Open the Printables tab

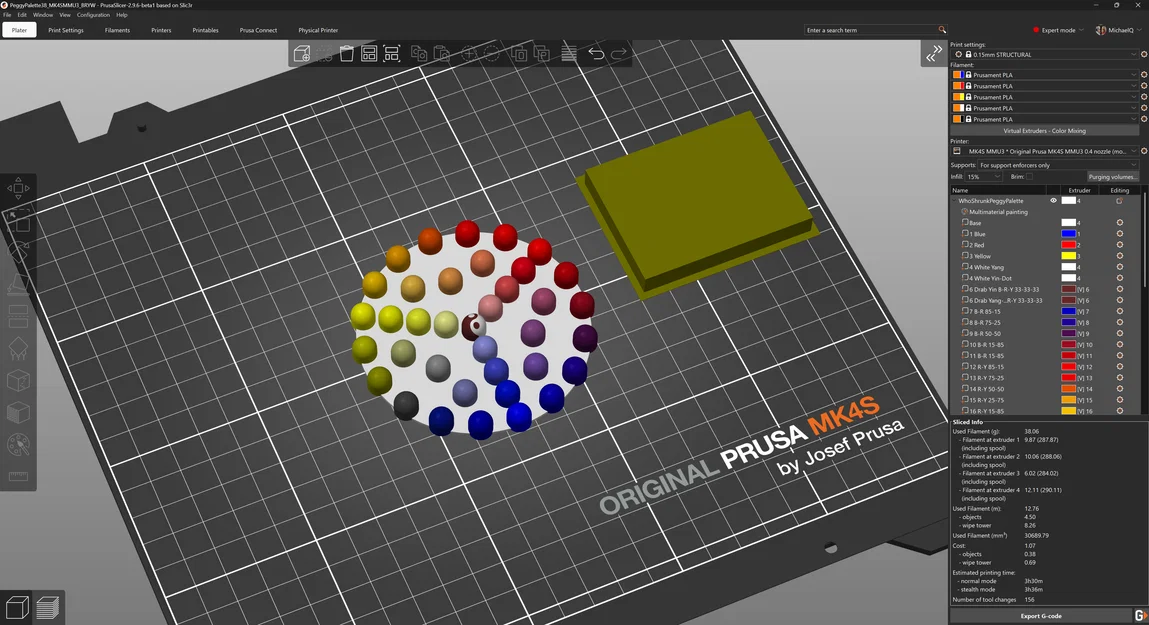point(205,30)
